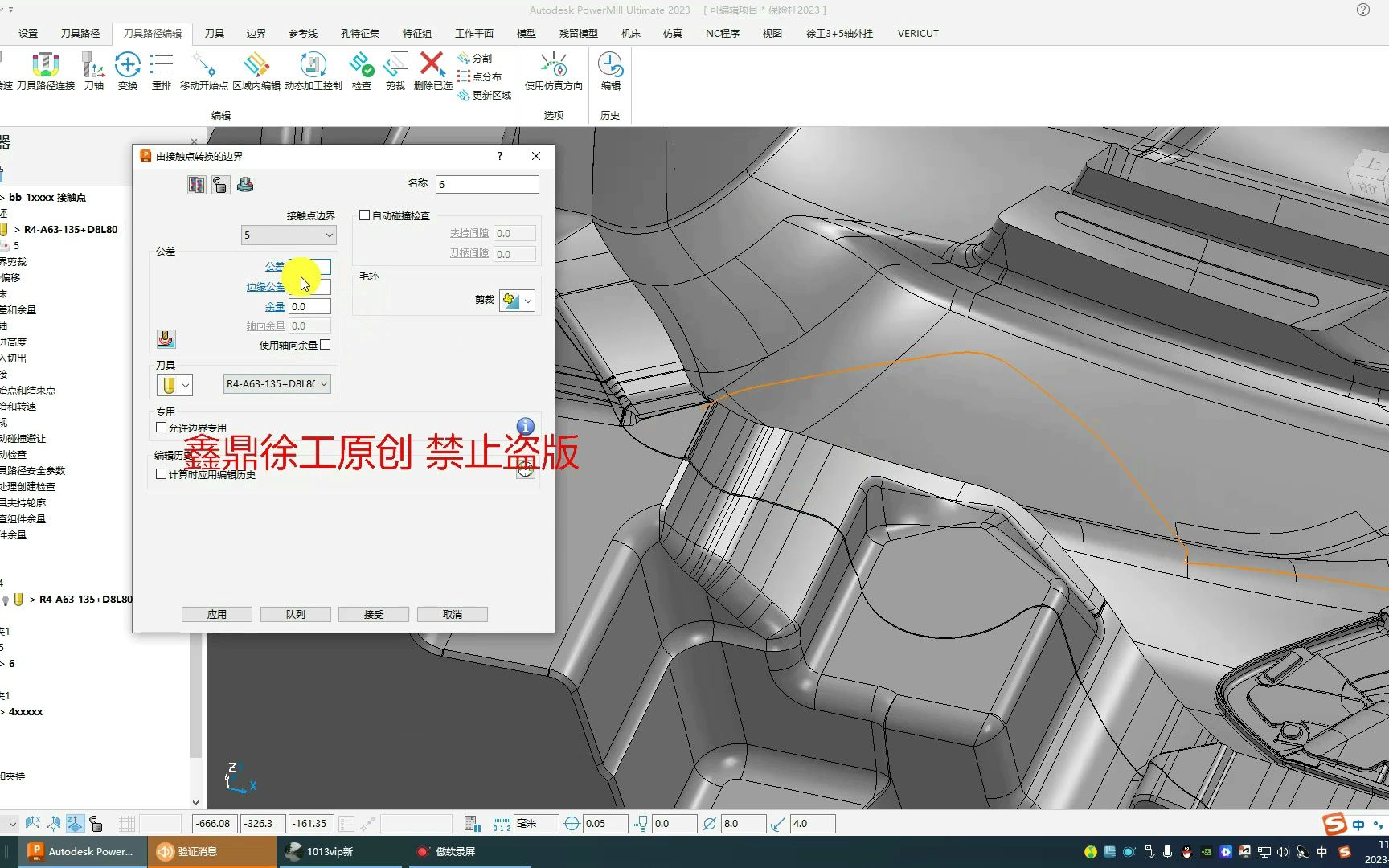The image size is (1389, 868).
Task: Open 验证消息 in the Windows taskbar
Action: click(212, 852)
